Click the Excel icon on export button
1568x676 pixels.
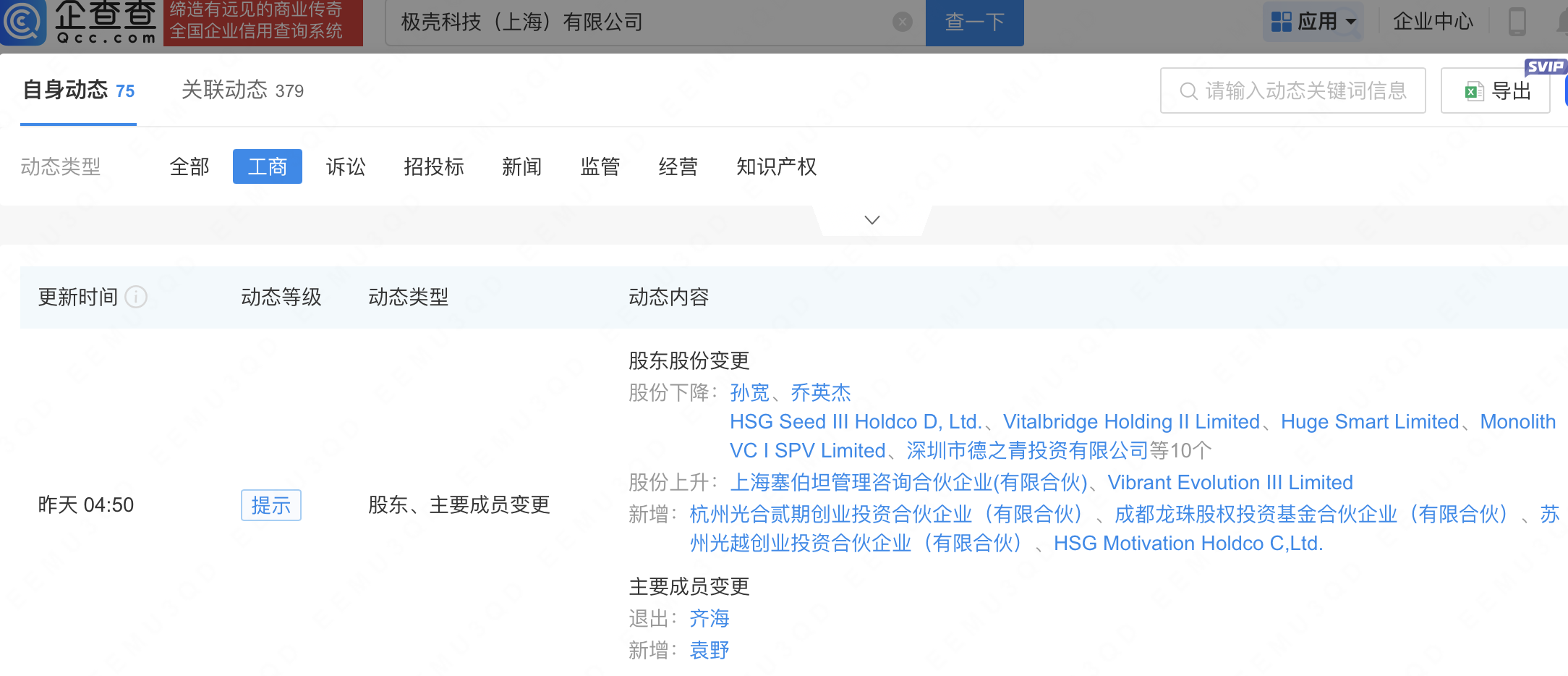pos(1473,91)
